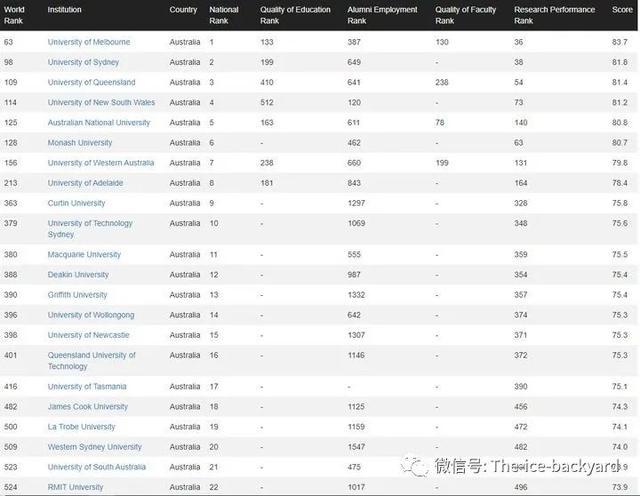Image resolution: width=640 pixels, height=496 pixels.
Task: Select UNSW alumni employment rank 120
Action: point(354,102)
